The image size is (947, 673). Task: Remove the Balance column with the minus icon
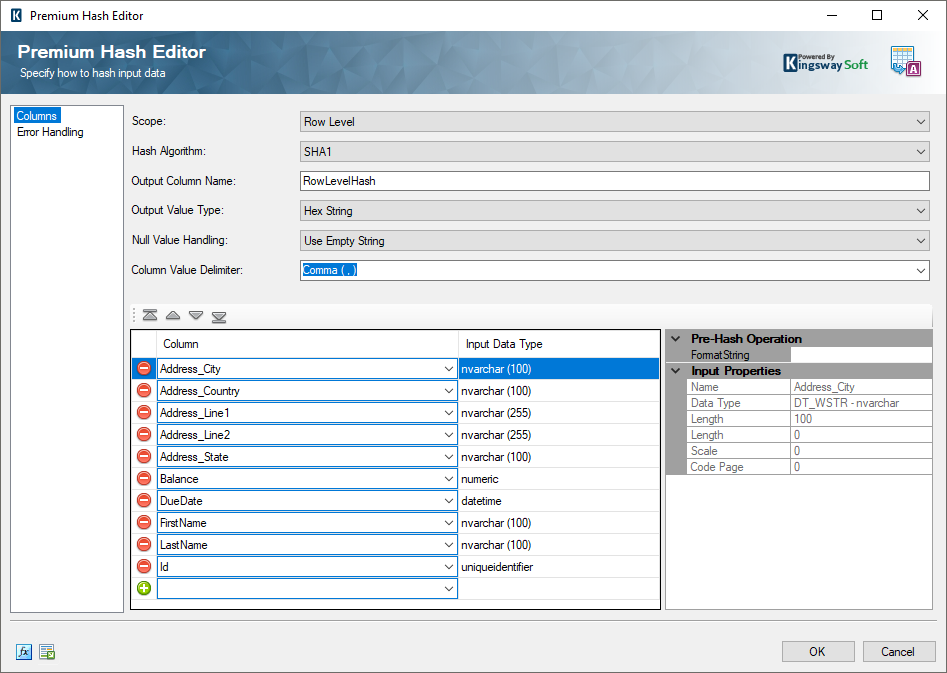click(x=144, y=478)
